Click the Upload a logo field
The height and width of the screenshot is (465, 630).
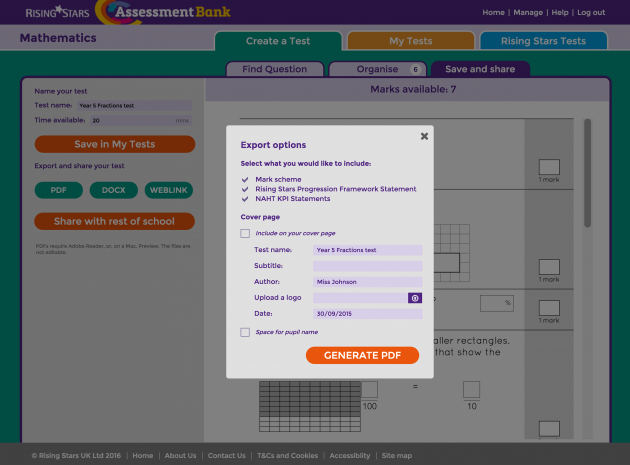coord(360,298)
